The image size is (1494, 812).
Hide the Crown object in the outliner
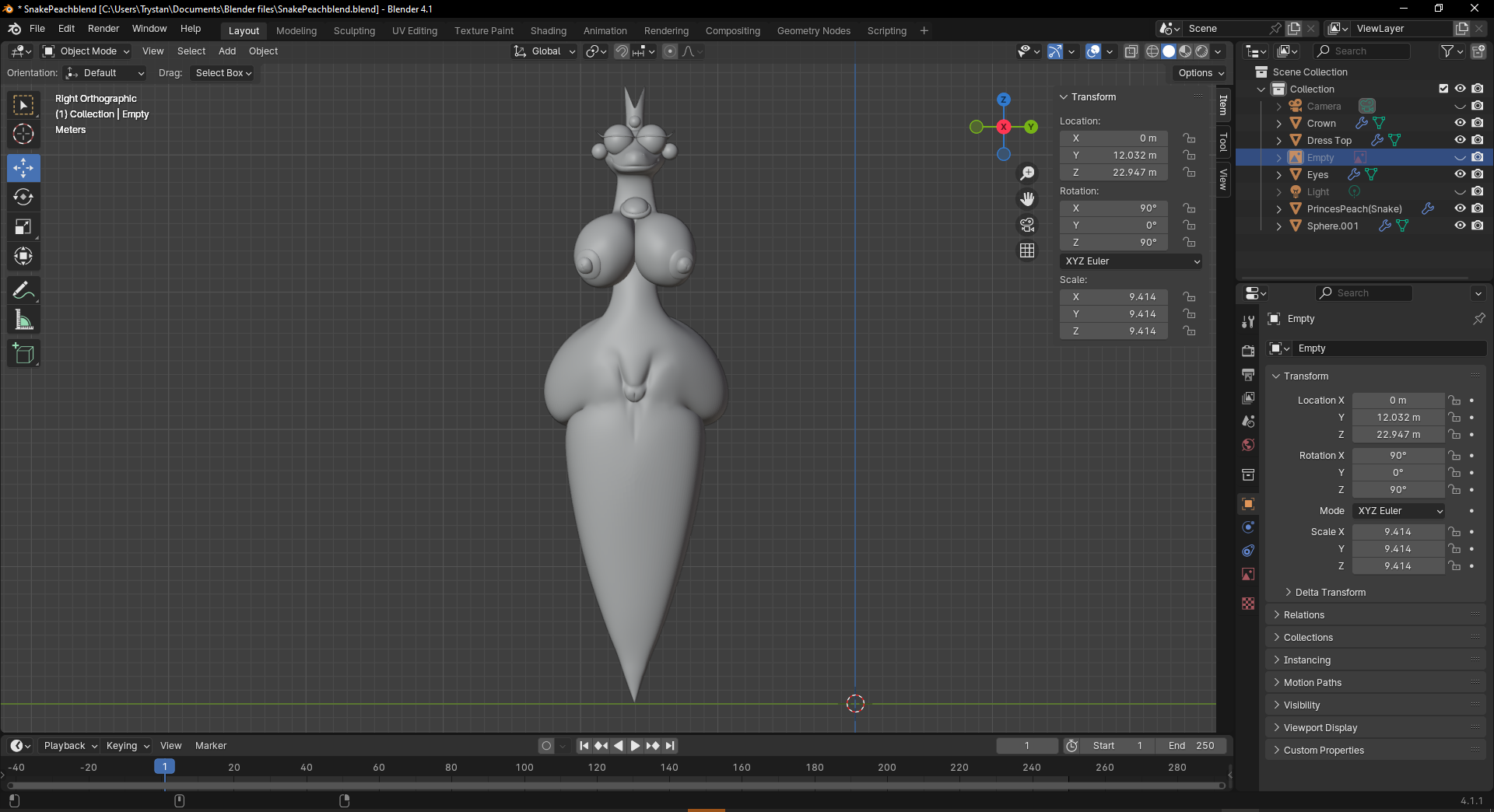pyautogui.click(x=1460, y=123)
